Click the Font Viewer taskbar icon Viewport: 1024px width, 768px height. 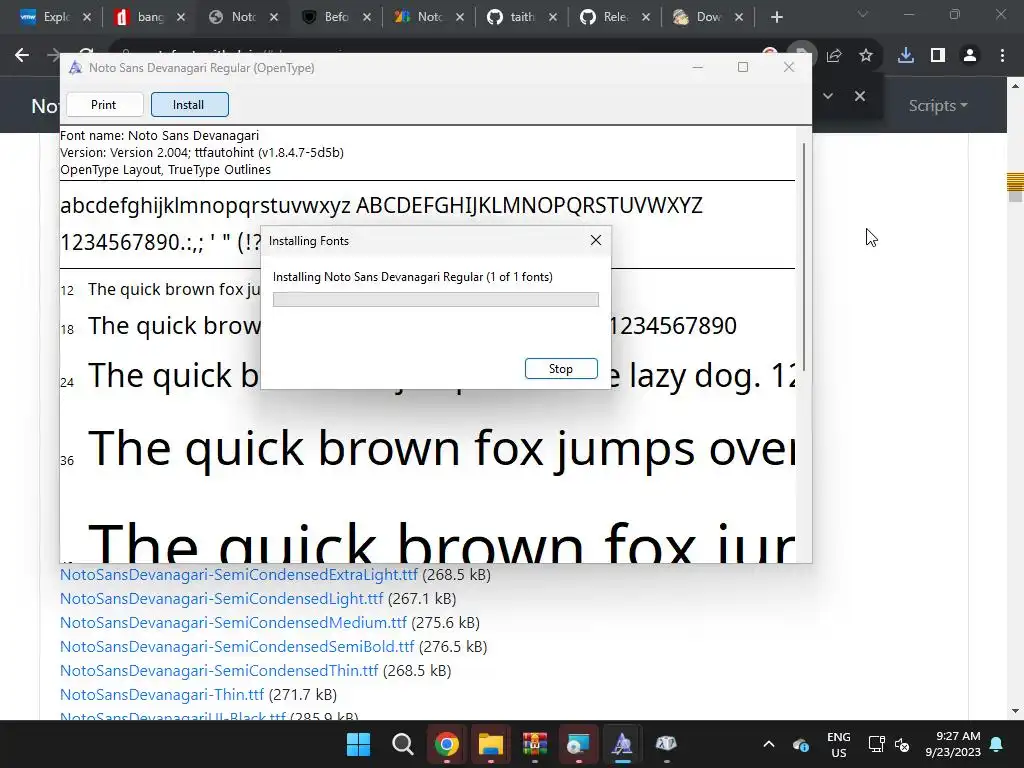coord(622,744)
